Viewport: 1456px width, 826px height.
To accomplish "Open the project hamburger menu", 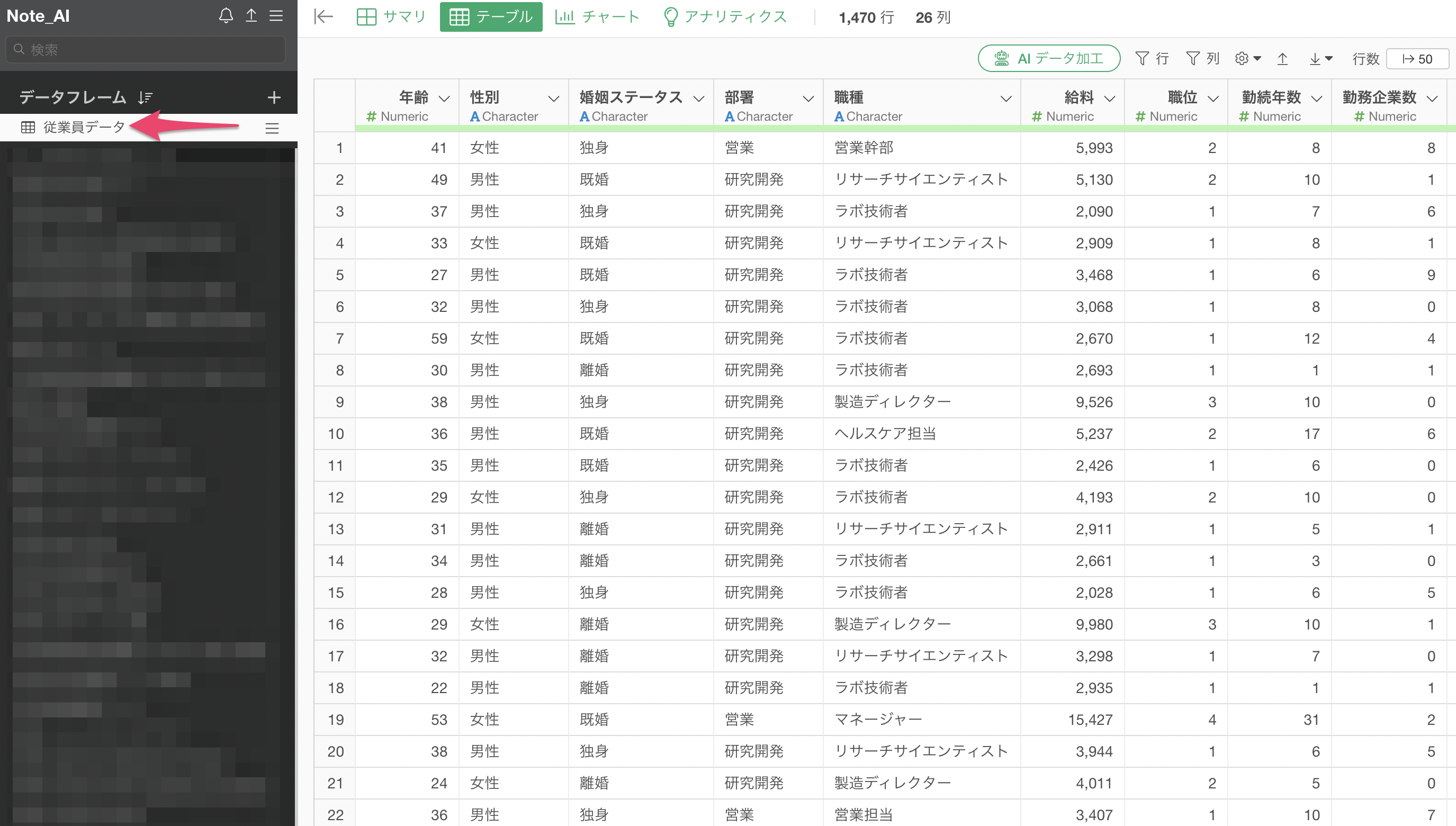I will [276, 16].
